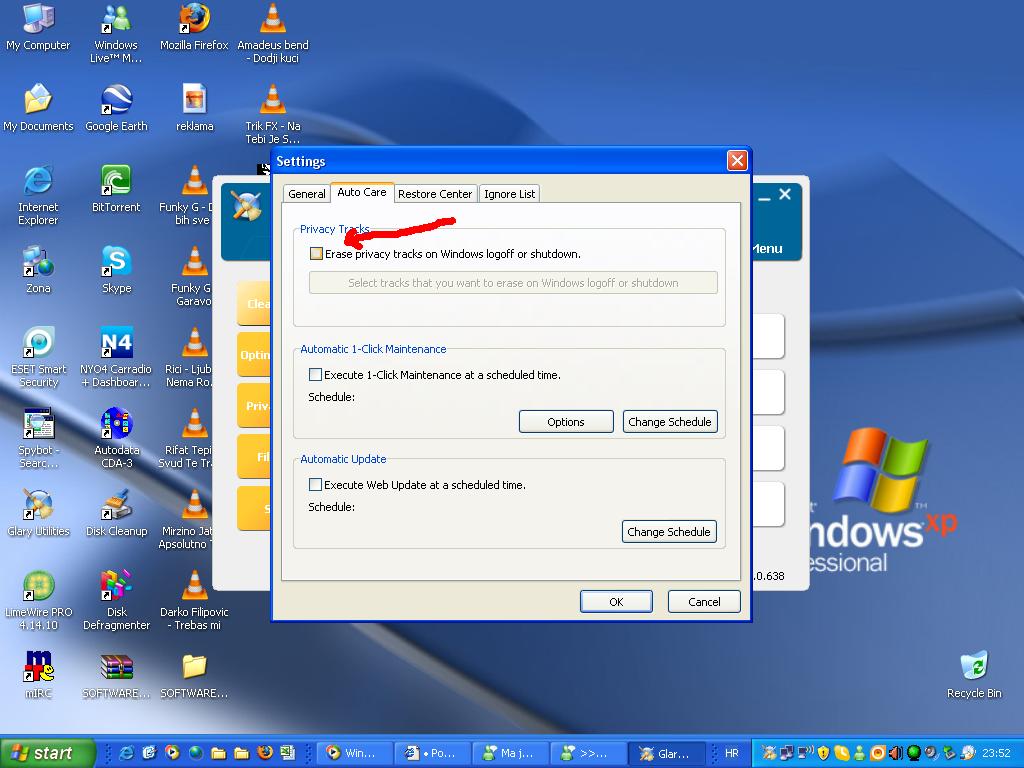This screenshot has width=1024, height=768.
Task: Open LimeWire PRO desktop icon
Action: [x=38, y=587]
